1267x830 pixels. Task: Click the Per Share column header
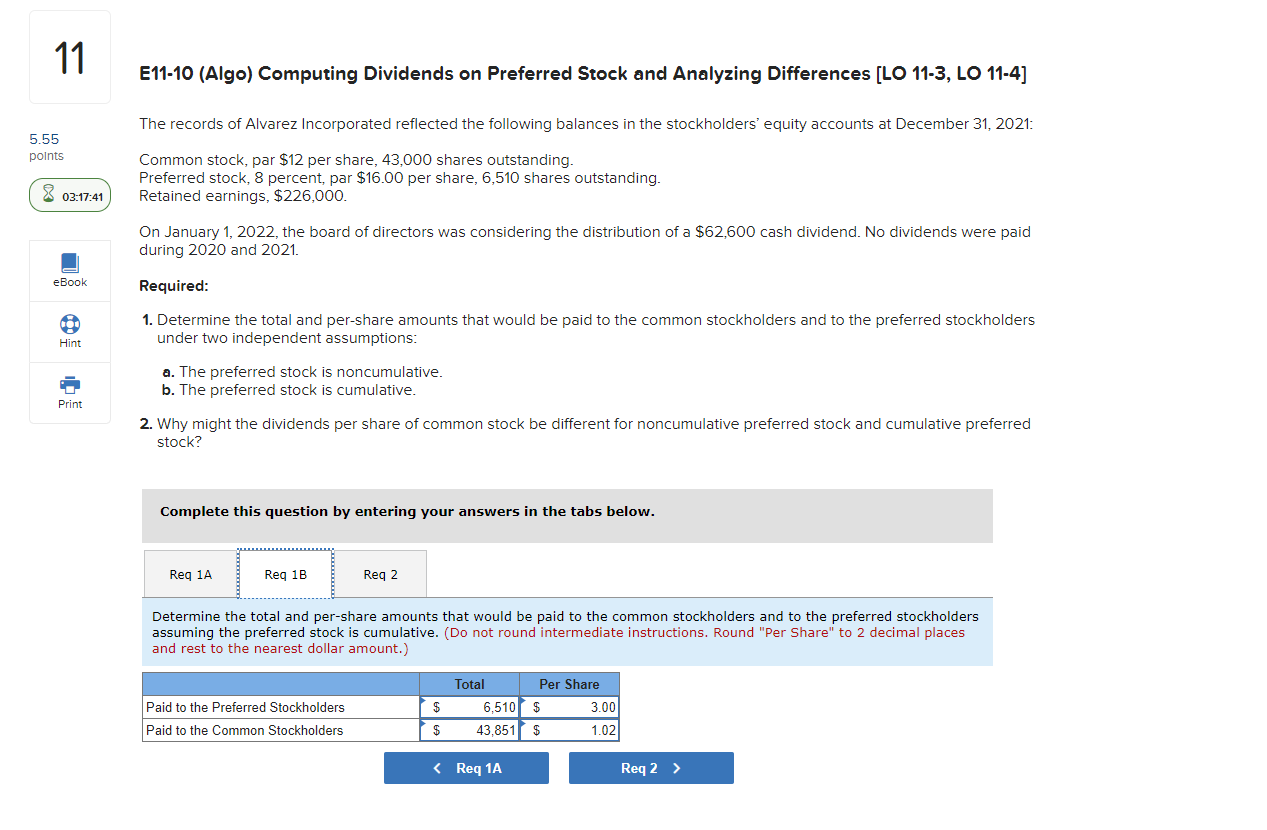569,684
